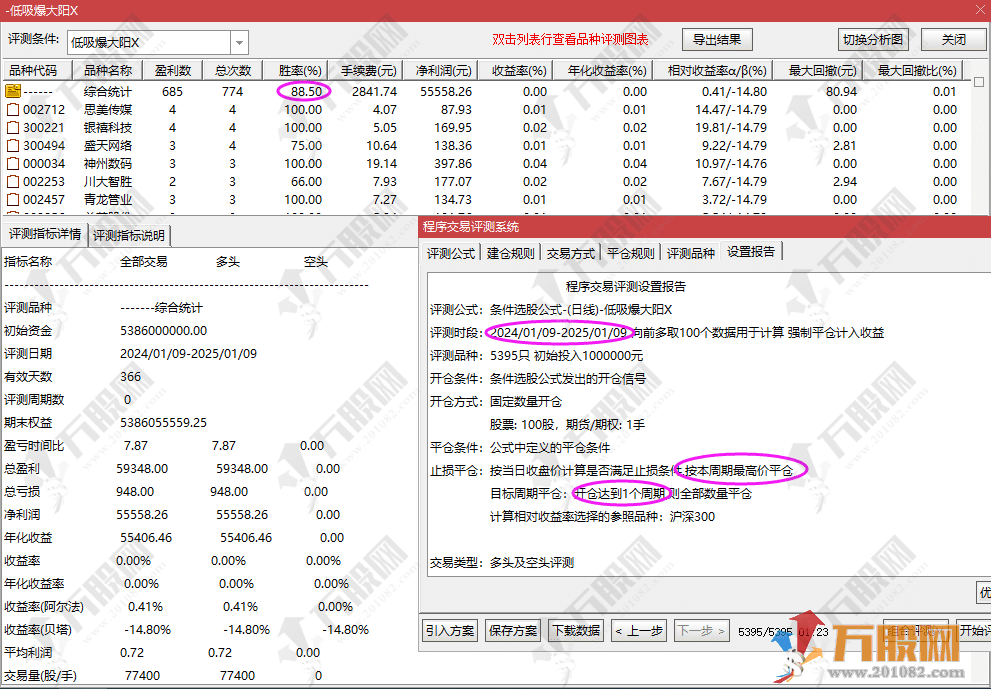
Task: Sort by the 总次数 column header
Action: (233, 70)
